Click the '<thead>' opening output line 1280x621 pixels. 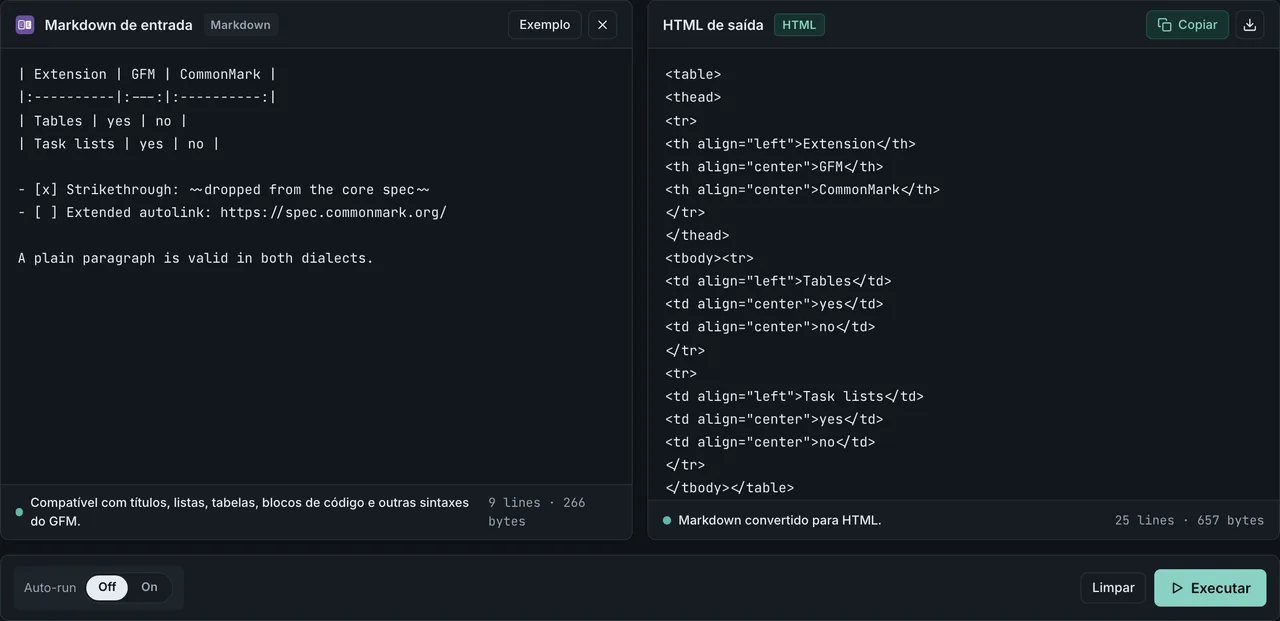tap(693, 97)
